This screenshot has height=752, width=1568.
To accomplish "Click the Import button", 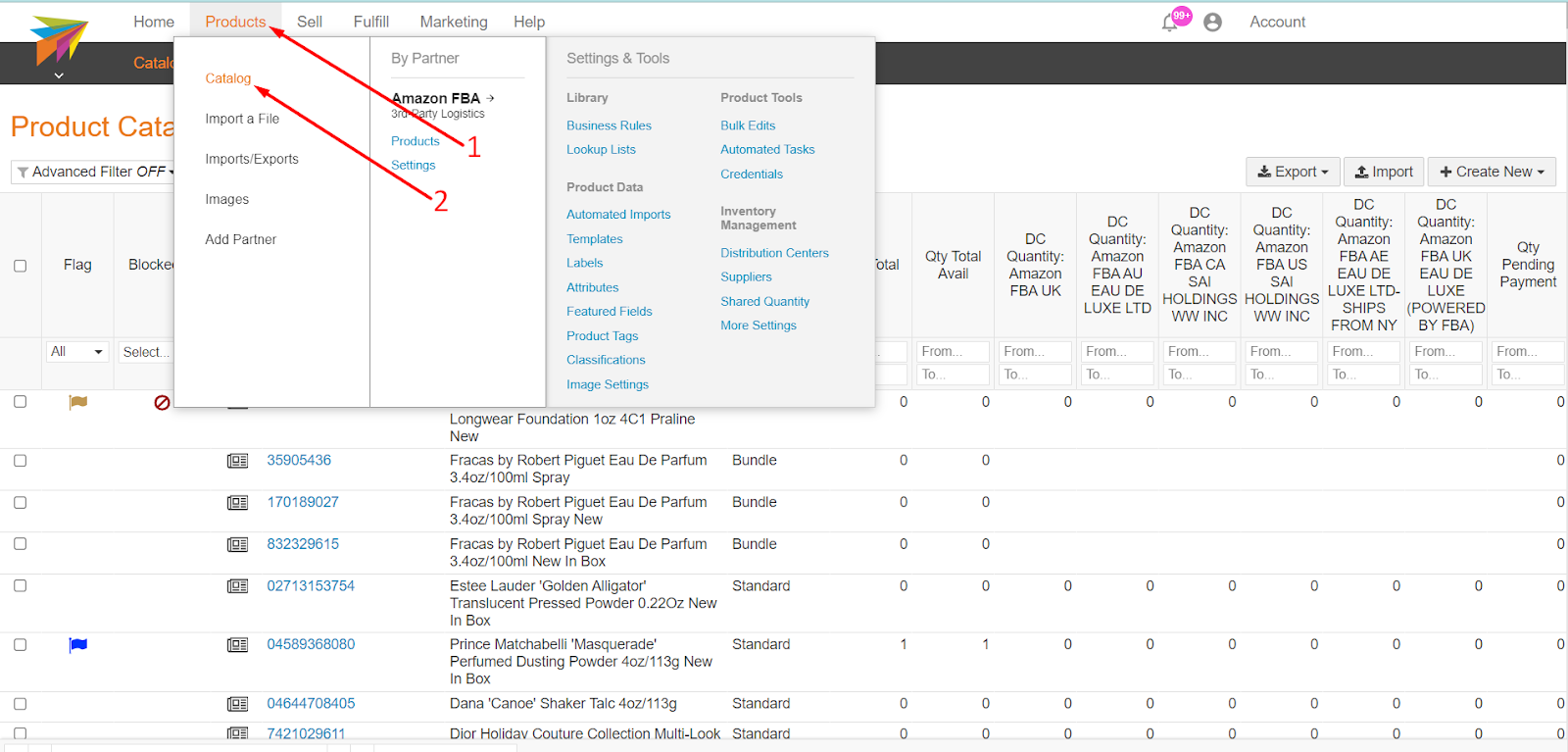I will click(1384, 172).
